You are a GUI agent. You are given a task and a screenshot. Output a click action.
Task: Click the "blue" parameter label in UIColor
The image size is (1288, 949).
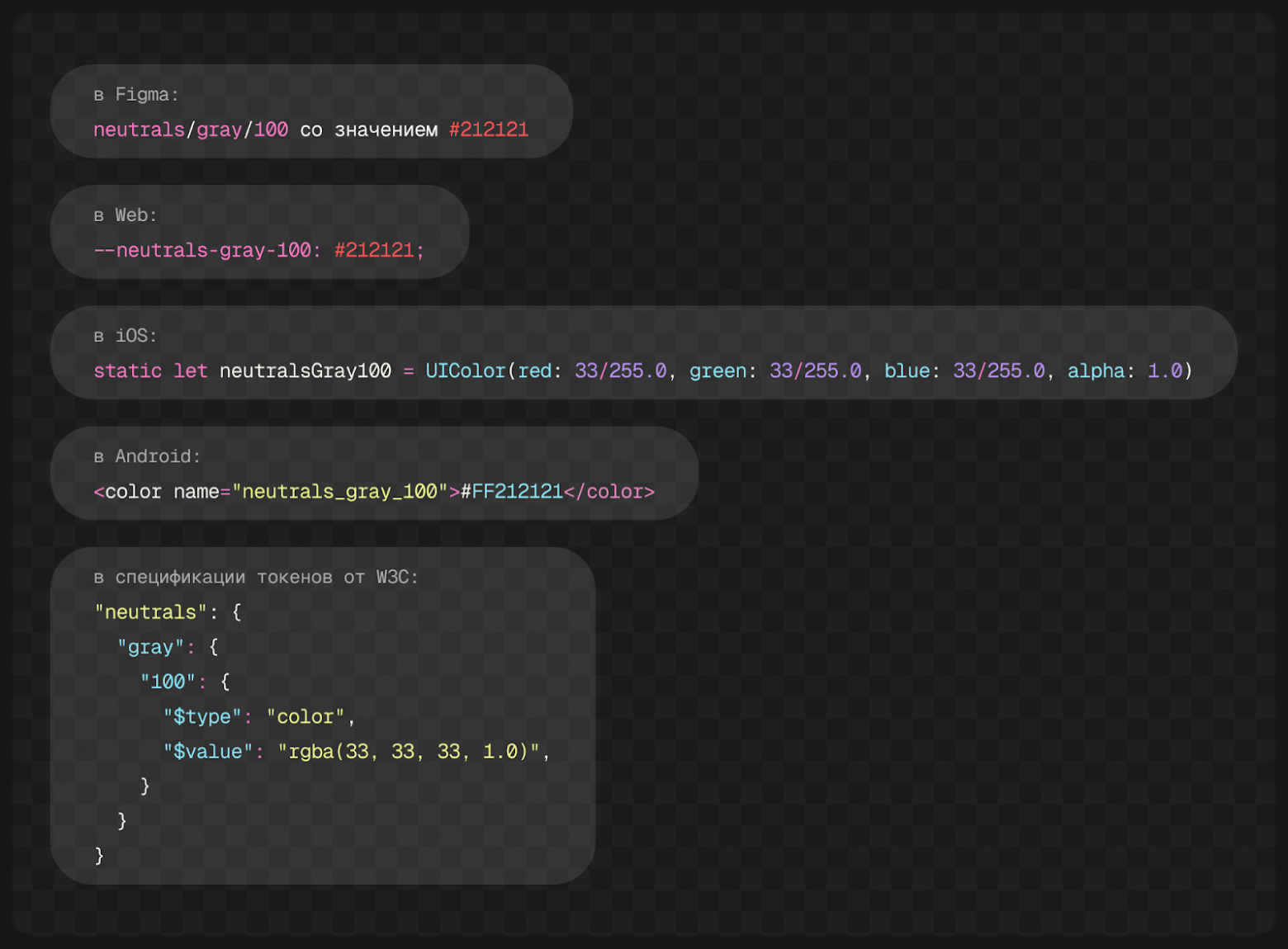(x=907, y=371)
